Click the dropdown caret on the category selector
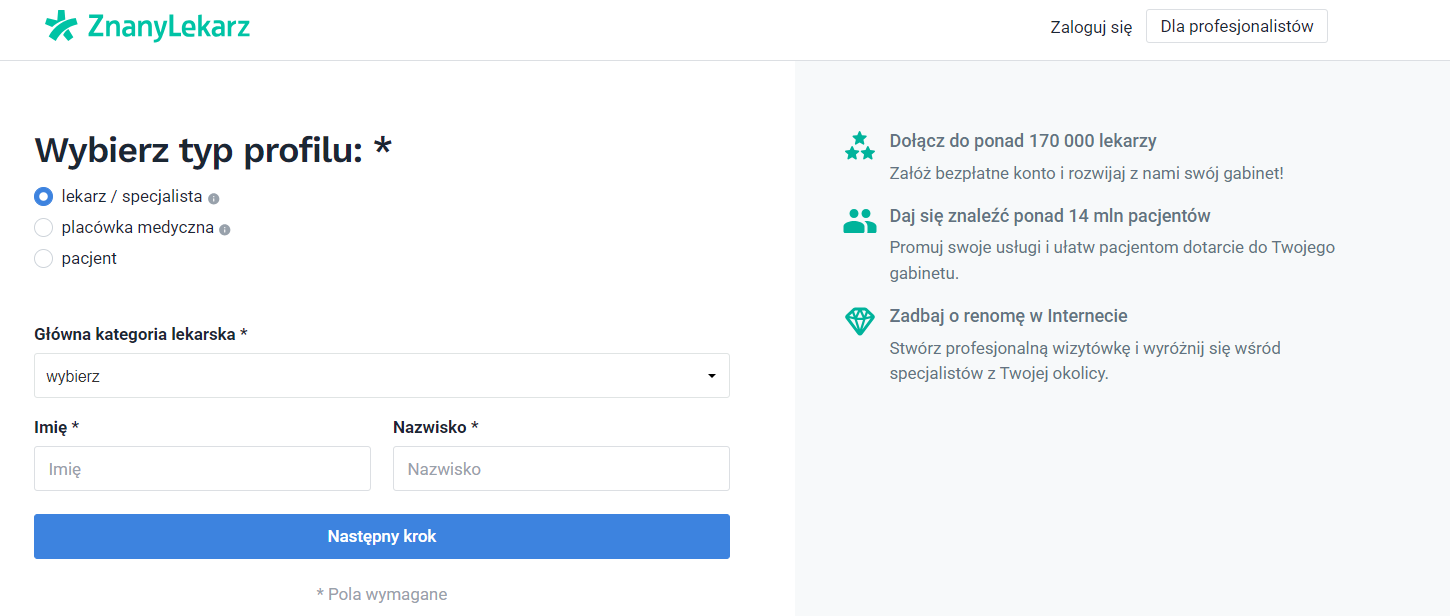Image resolution: width=1450 pixels, height=616 pixels. (x=712, y=375)
